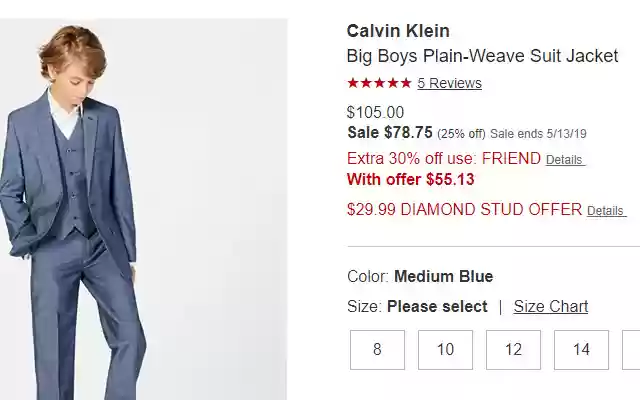
Task: Select size 14
Action: (x=581, y=350)
